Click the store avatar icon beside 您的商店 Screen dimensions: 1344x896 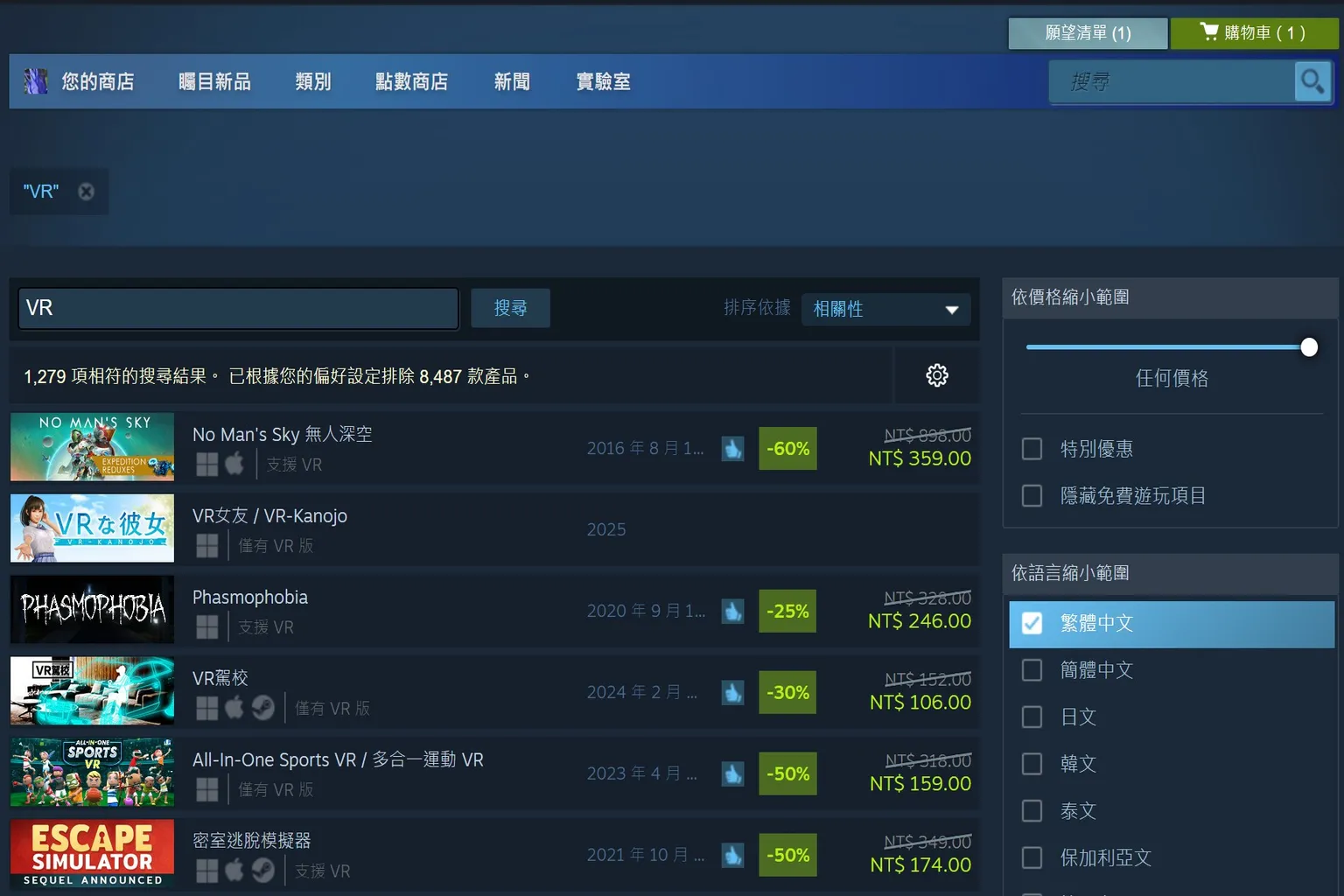pos(35,81)
